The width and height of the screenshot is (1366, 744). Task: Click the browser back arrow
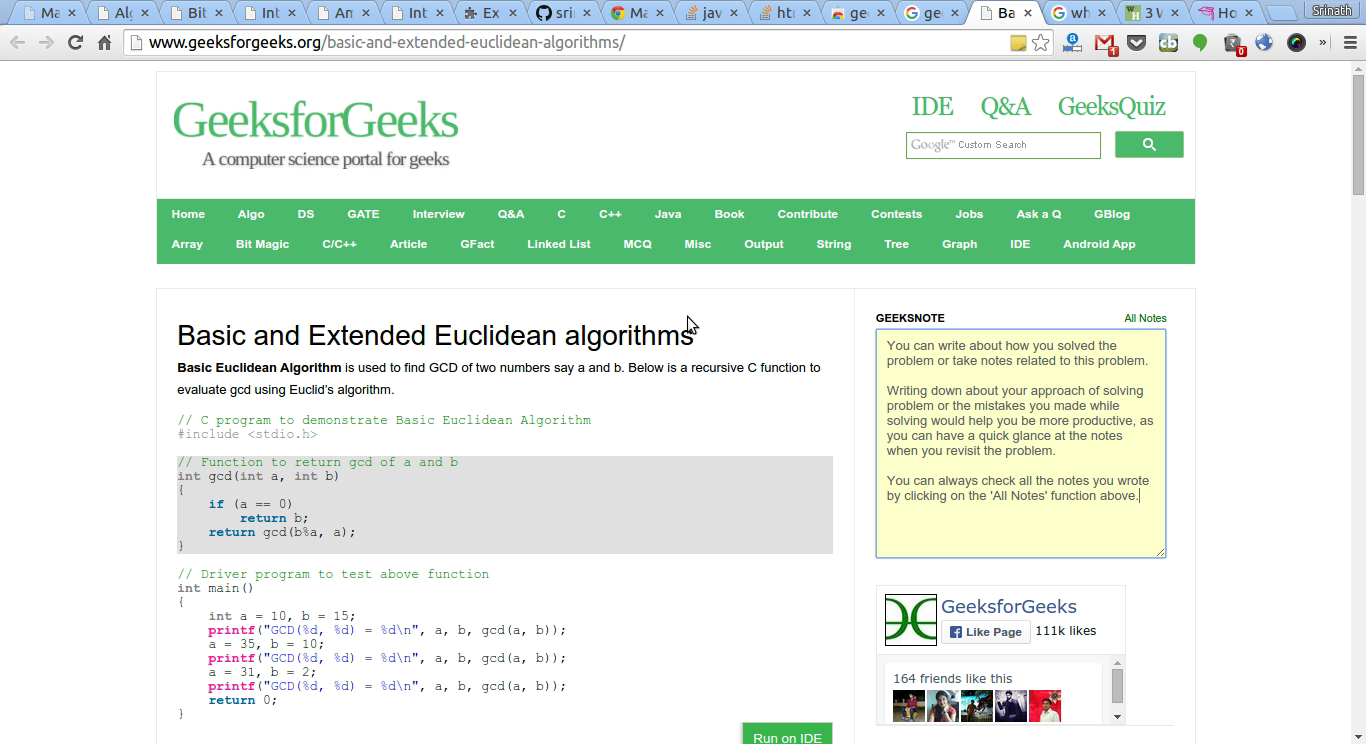pyautogui.click(x=17, y=43)
